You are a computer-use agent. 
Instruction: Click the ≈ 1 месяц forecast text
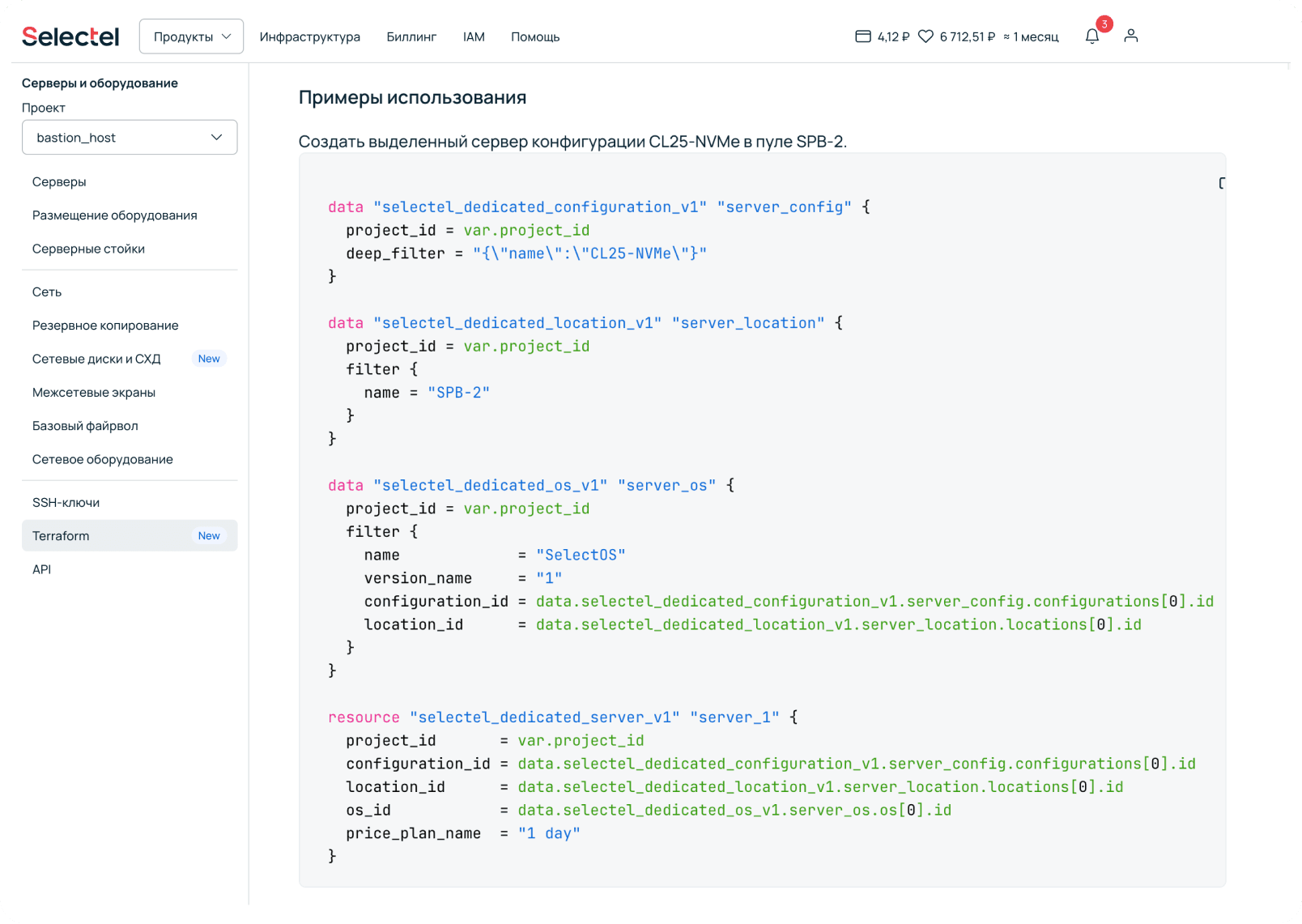(x=1031, y=37)
